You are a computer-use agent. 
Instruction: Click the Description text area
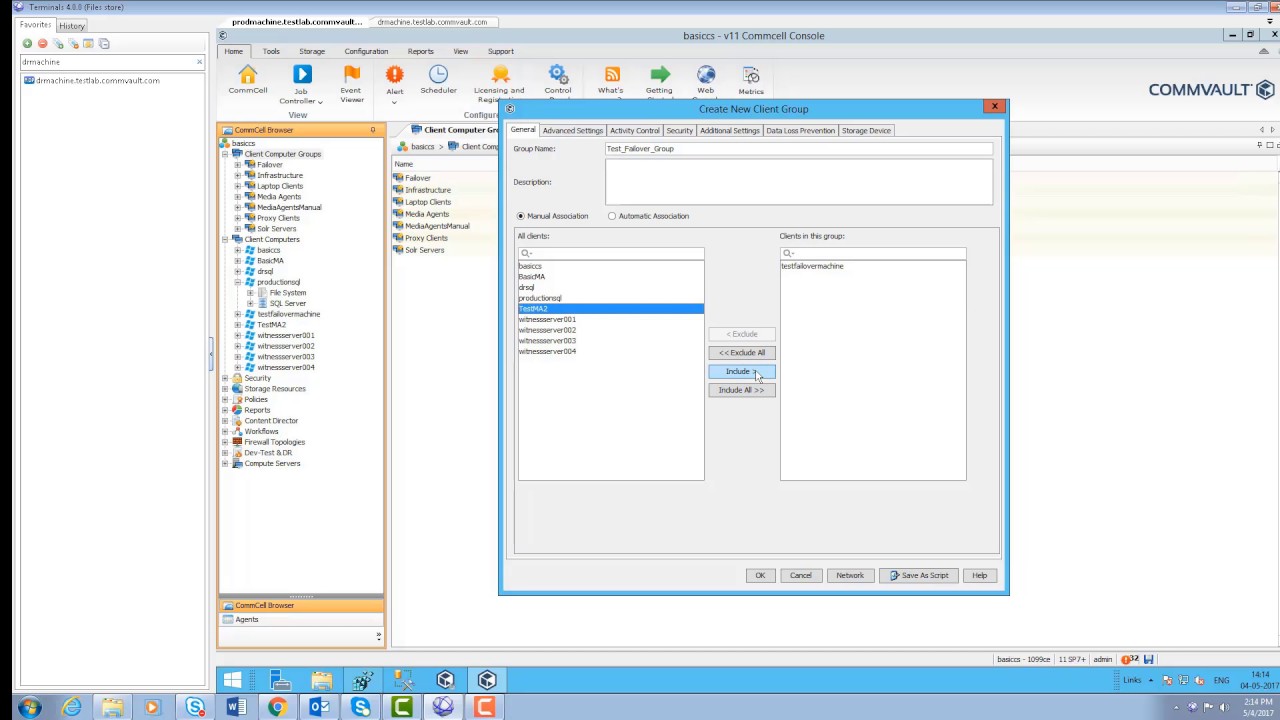(799, 182)
